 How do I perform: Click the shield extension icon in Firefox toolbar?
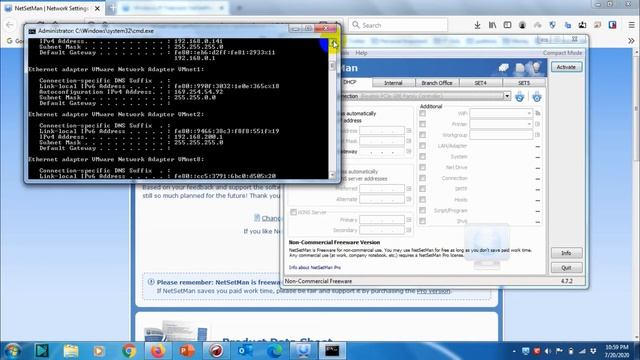(x=552, y=25)
